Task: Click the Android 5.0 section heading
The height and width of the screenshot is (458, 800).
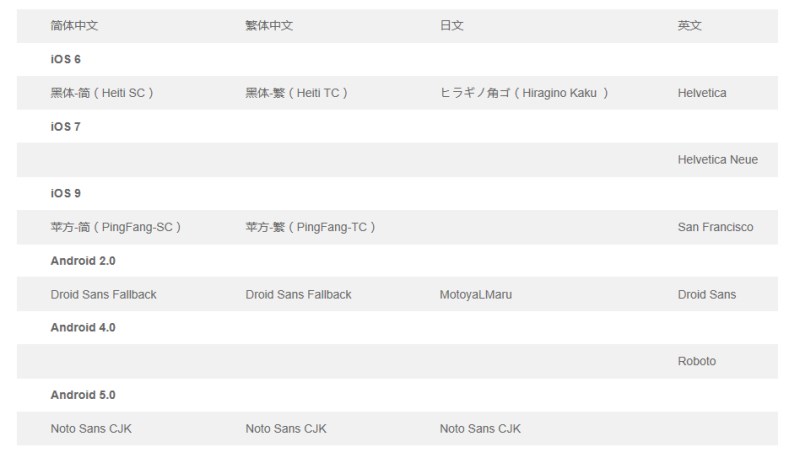Action: tap(83, 395)
